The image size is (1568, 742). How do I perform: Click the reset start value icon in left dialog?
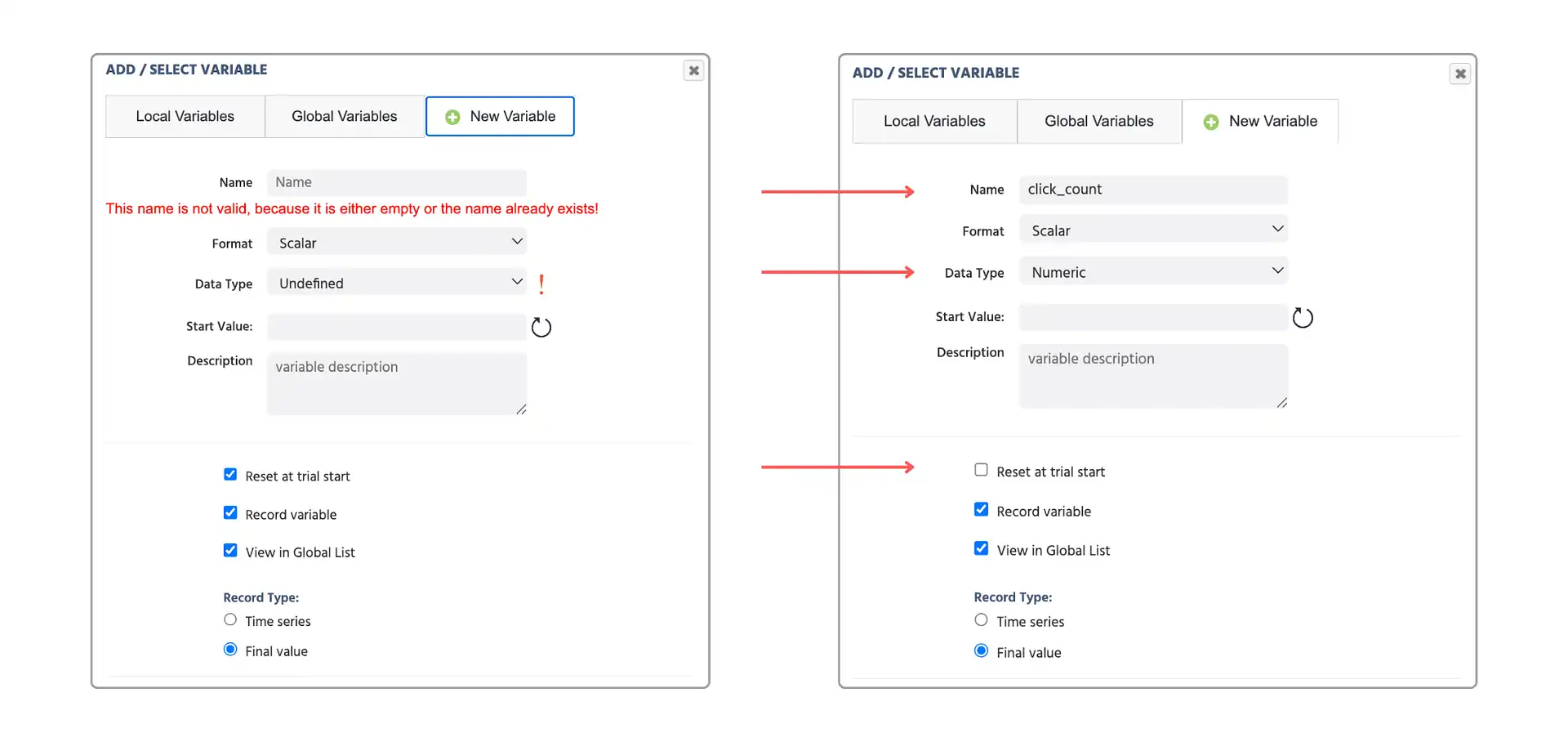pyautogui.click(x=541, y=328)
